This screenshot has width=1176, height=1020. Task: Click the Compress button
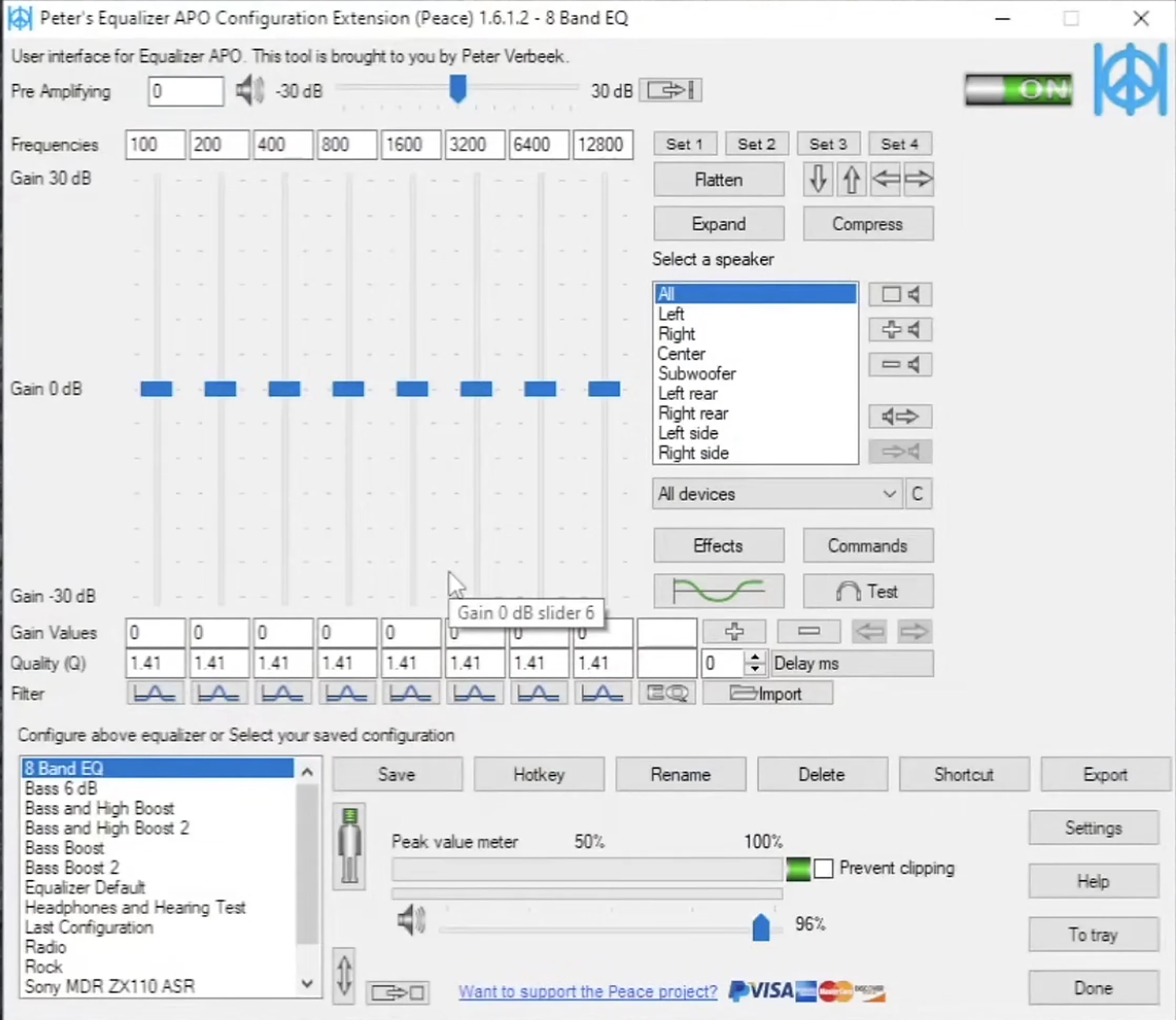868,223
